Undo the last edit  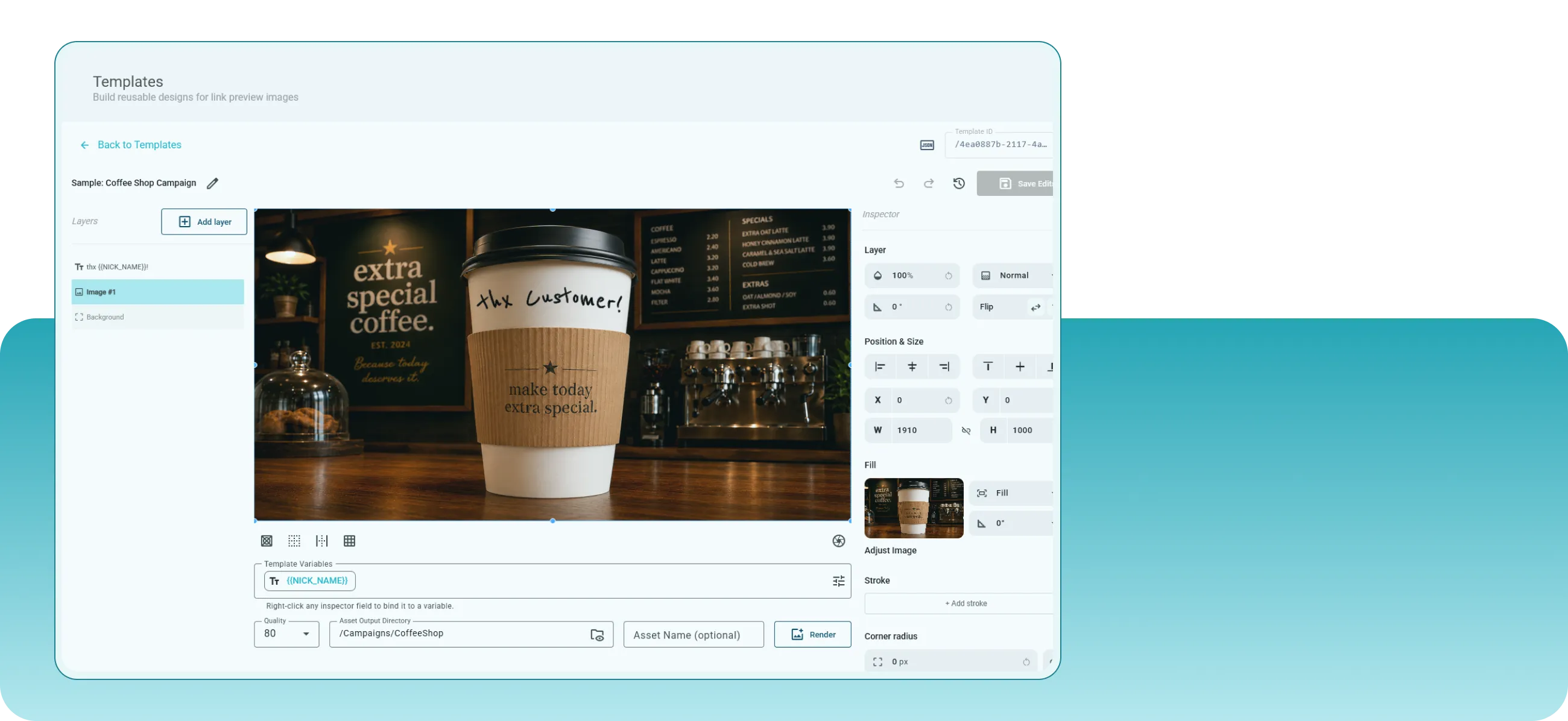(899, 183)
